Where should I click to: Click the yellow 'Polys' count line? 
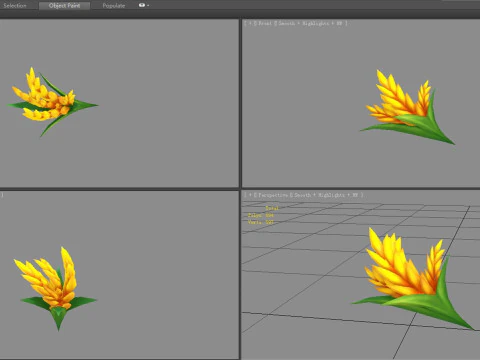261,215
